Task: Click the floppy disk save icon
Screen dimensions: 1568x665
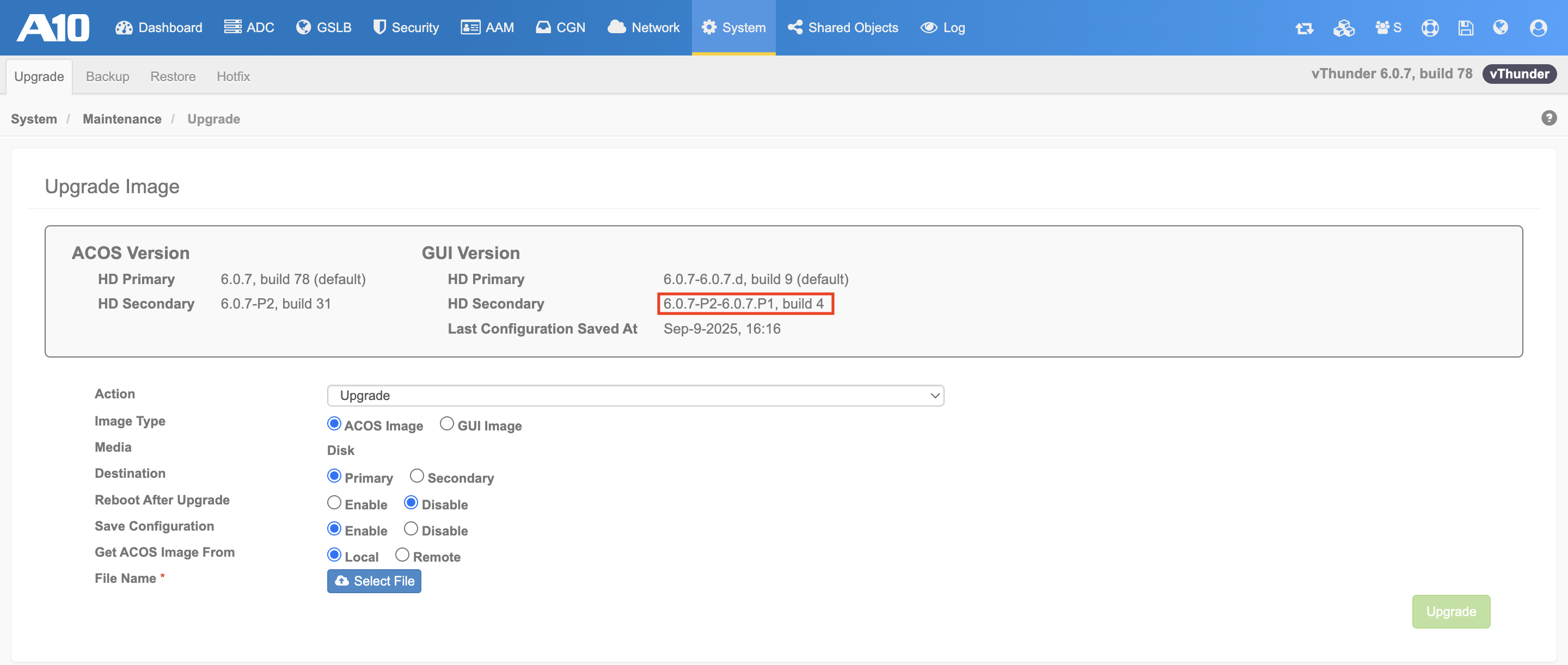Action: click(1465, 28)
